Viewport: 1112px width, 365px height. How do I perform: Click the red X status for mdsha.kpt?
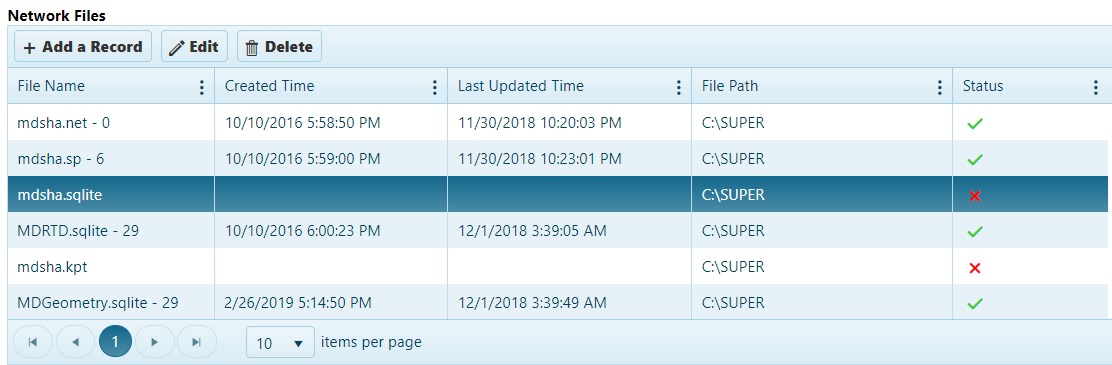(x=974, y=268)
